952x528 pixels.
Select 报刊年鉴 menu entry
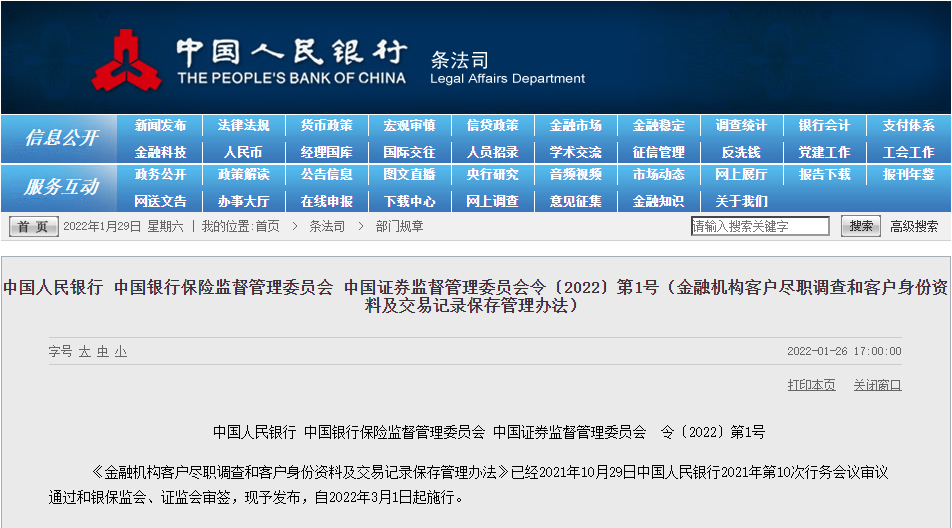(908, 175)
